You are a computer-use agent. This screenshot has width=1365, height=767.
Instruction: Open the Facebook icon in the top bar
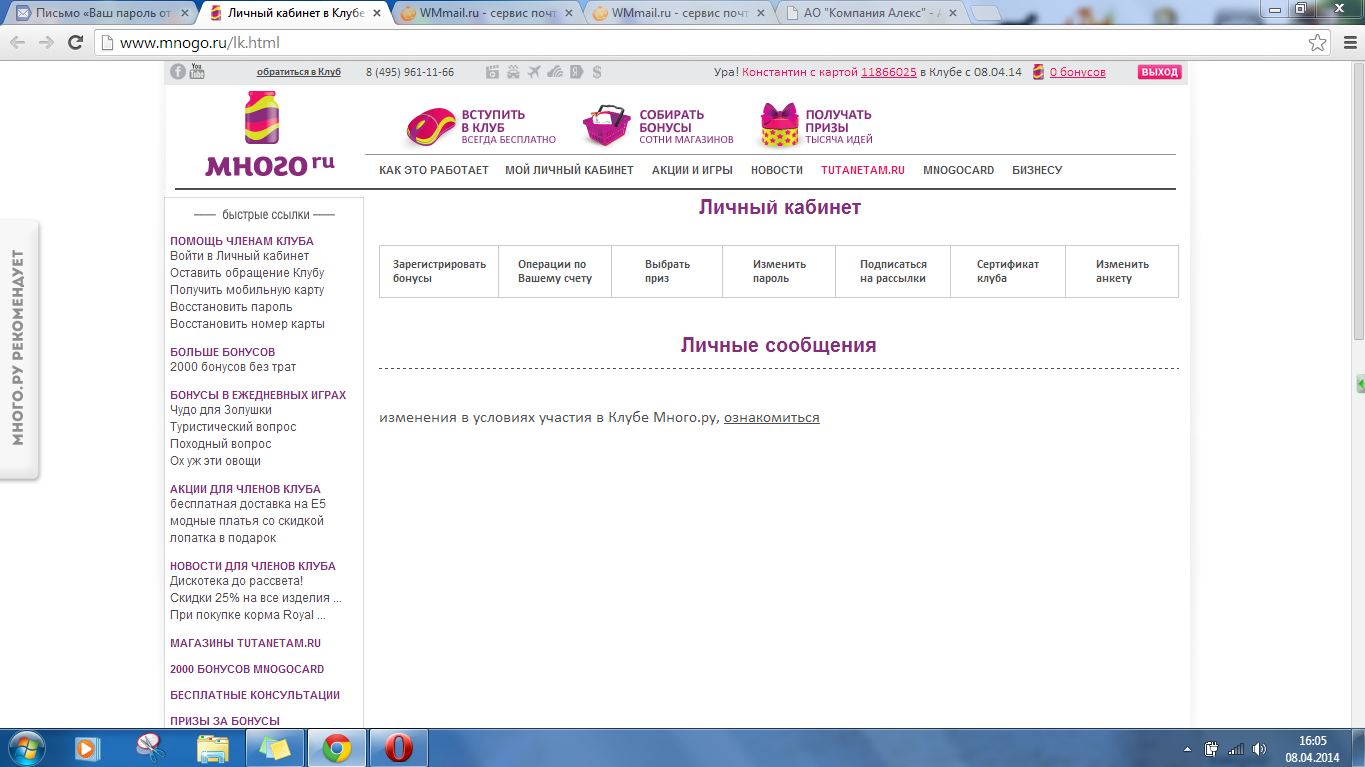pyautogui.click(x=178, y=72)
